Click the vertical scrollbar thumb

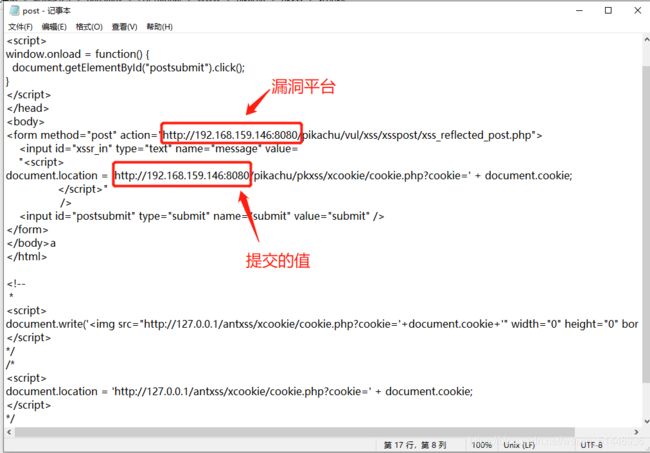click(646, 224)
